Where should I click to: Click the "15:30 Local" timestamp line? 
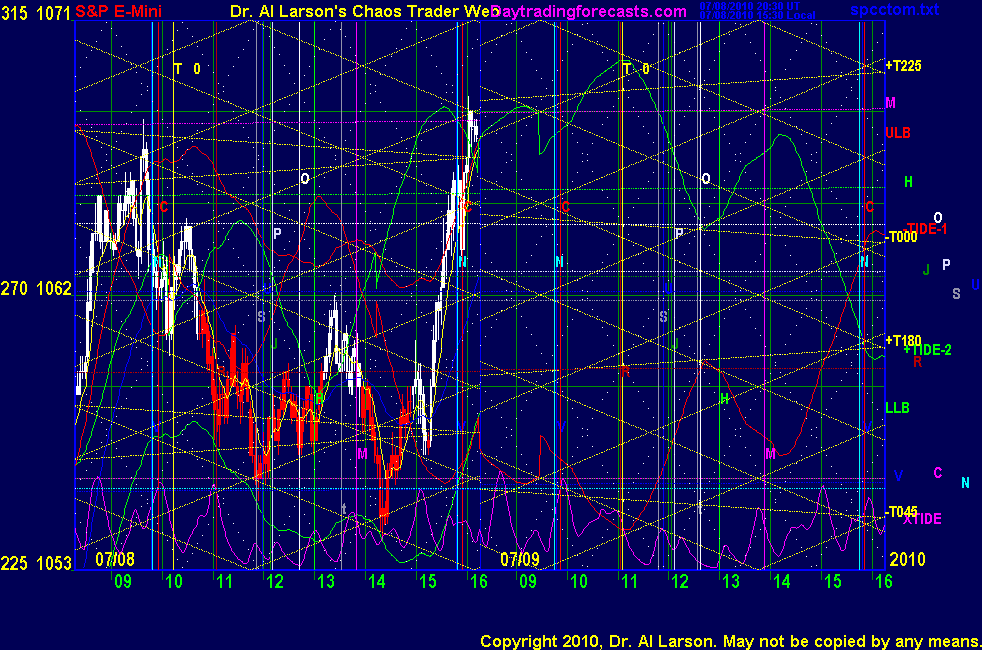pyautogui.click(x=757, y=15)
